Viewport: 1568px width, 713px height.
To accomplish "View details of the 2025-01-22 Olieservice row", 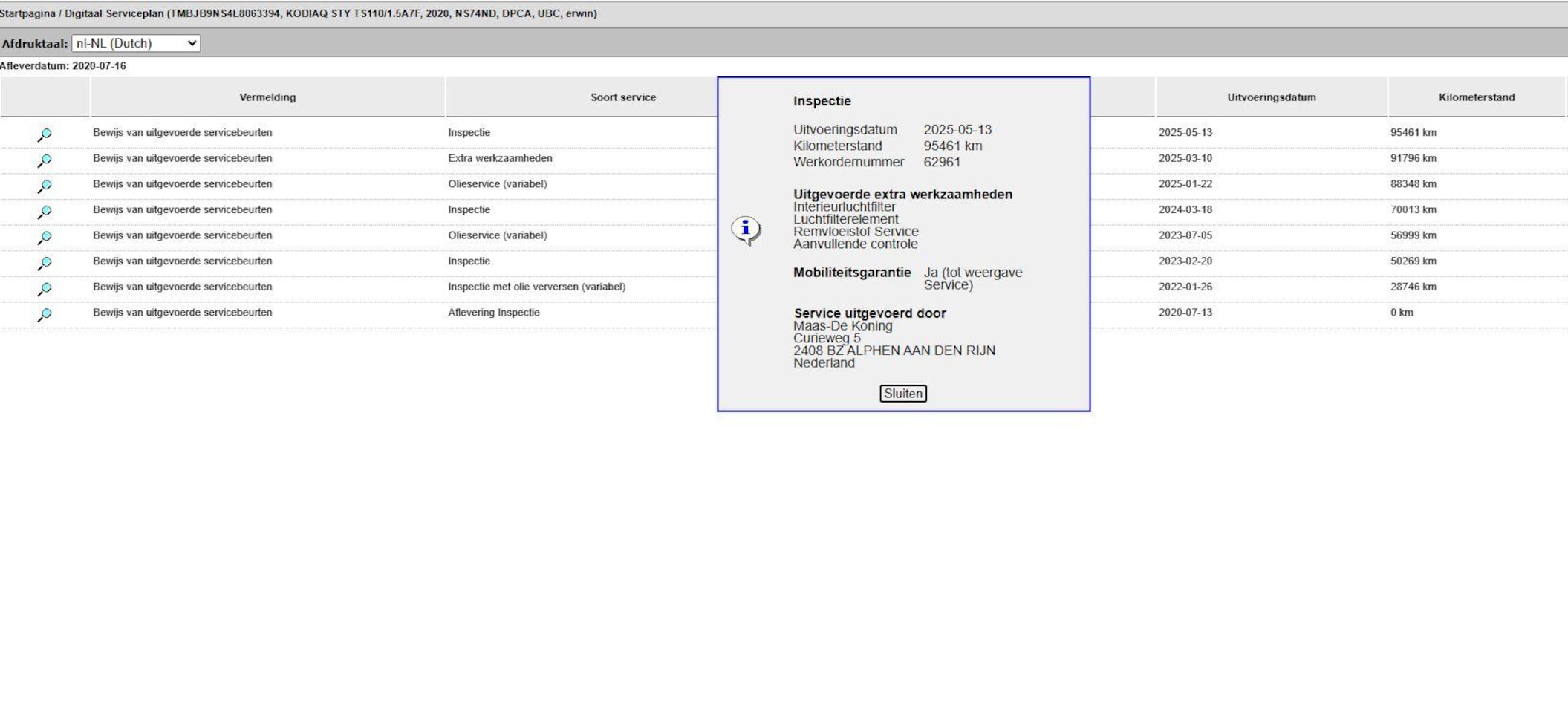I will pos(45,186).
